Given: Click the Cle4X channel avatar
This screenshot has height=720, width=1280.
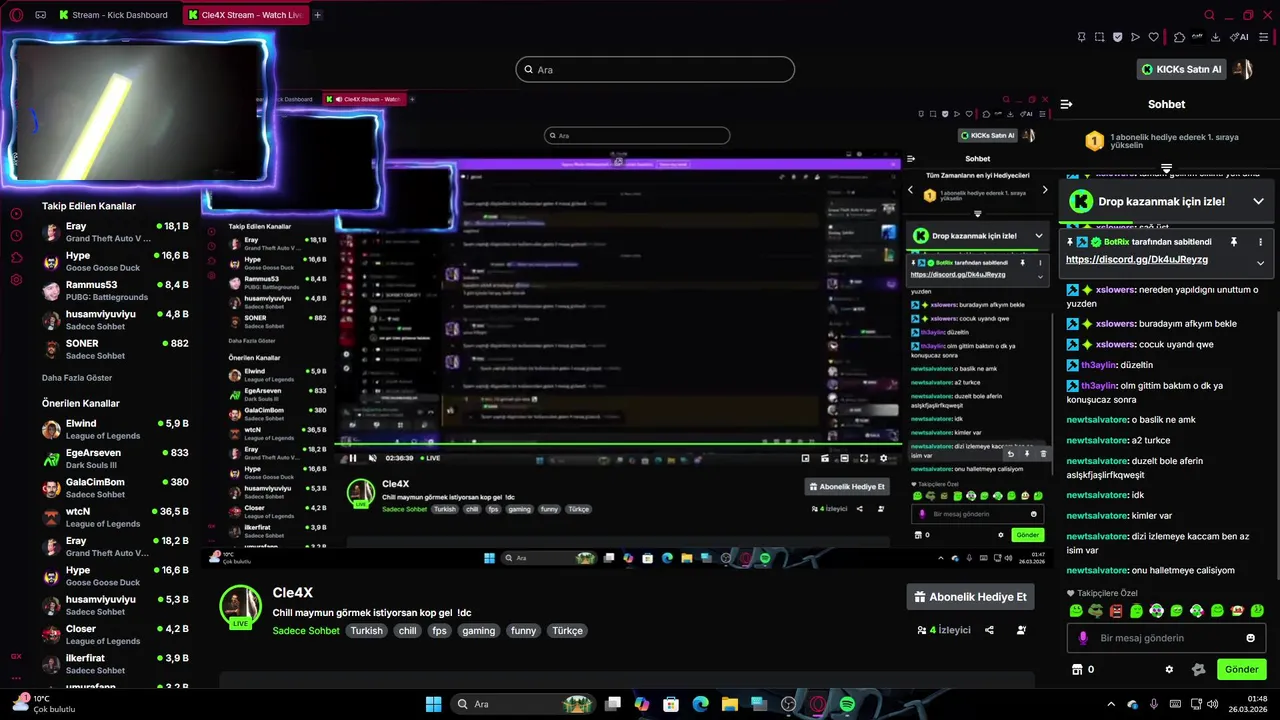Looking at the screenshot, I should [x=240, y=607].
